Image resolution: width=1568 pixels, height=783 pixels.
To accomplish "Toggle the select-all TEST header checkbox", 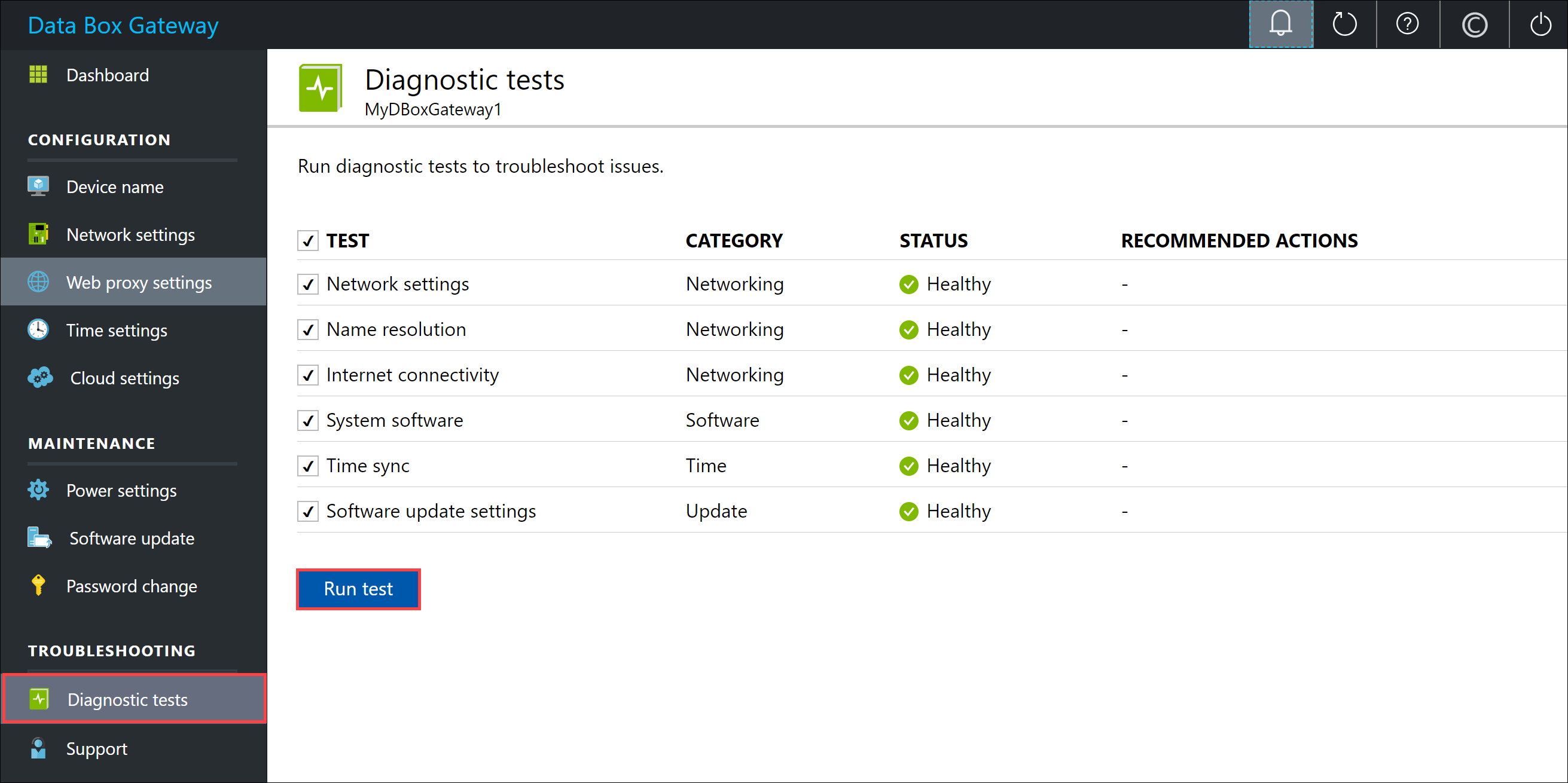I will [x=308, y=241].
